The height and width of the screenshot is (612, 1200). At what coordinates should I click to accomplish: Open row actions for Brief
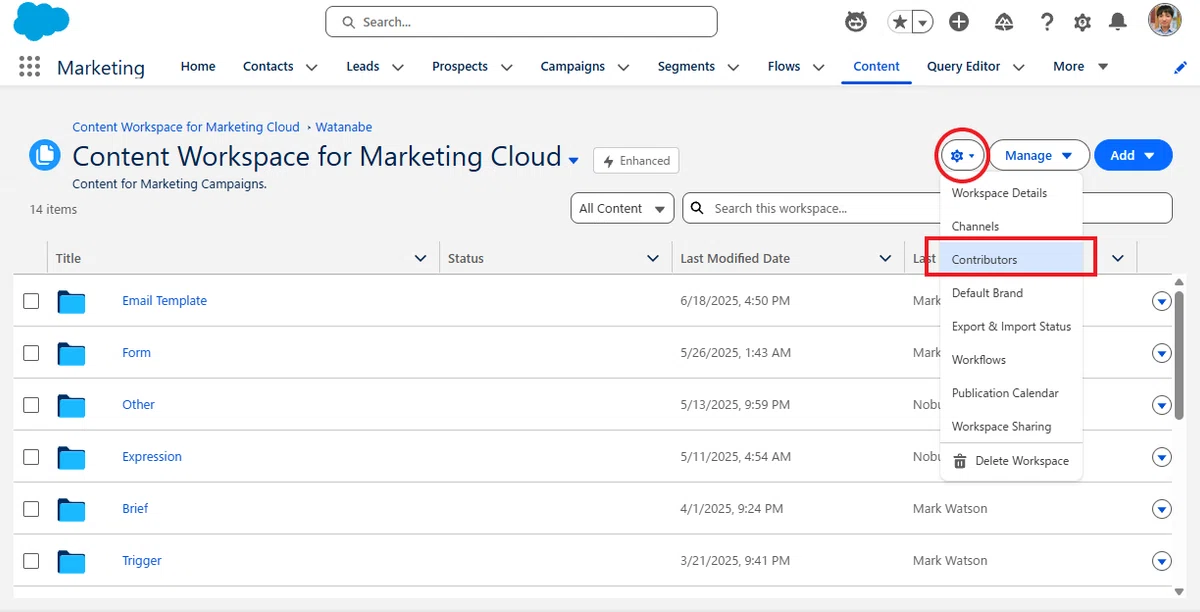click(1162, 509)
